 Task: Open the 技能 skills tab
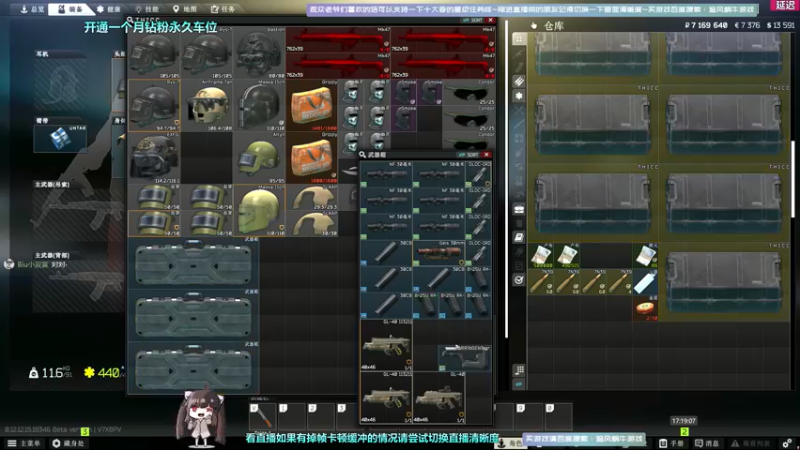[x=146, y=9]
